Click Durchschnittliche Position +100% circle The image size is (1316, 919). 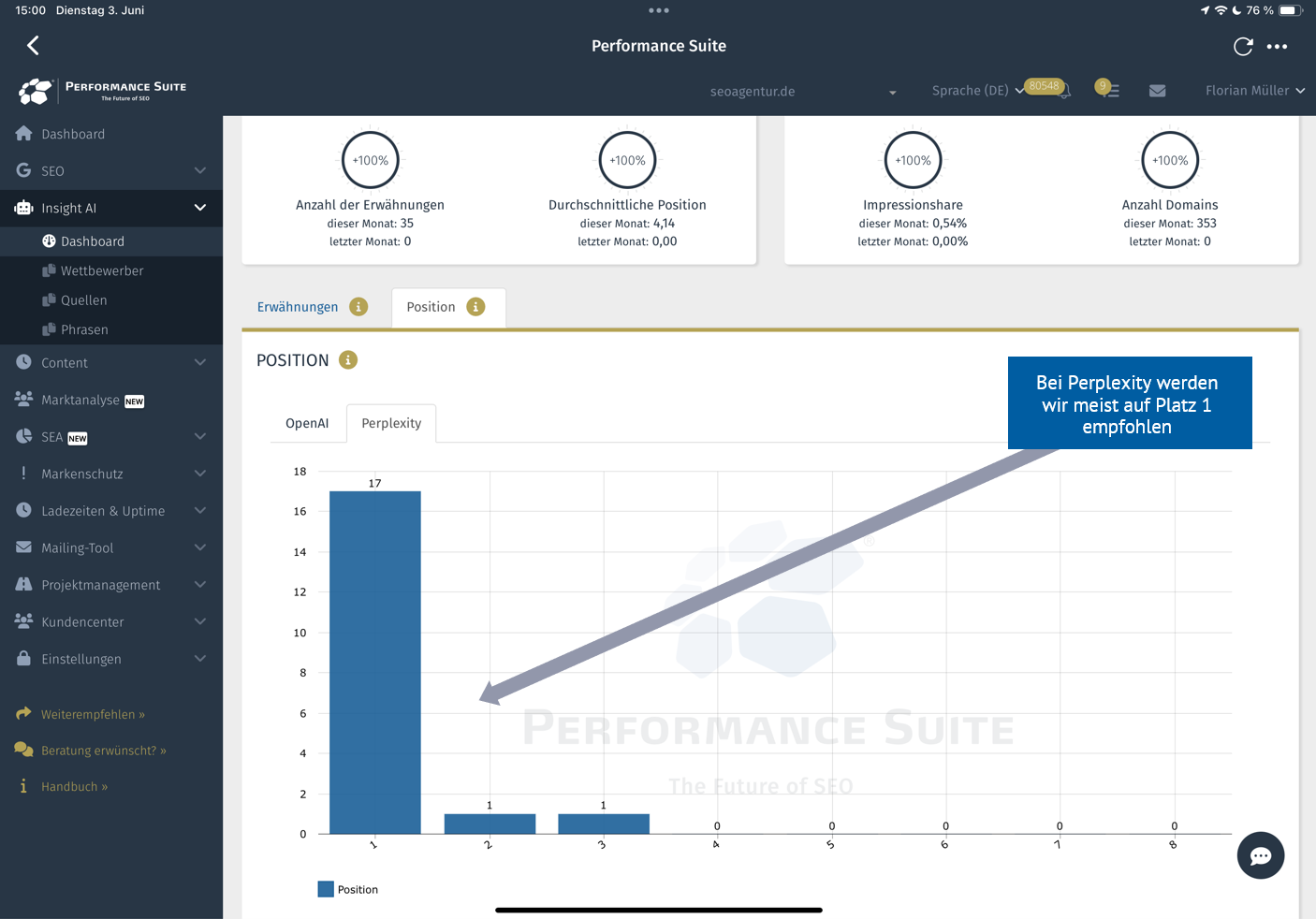pos(627,160)
